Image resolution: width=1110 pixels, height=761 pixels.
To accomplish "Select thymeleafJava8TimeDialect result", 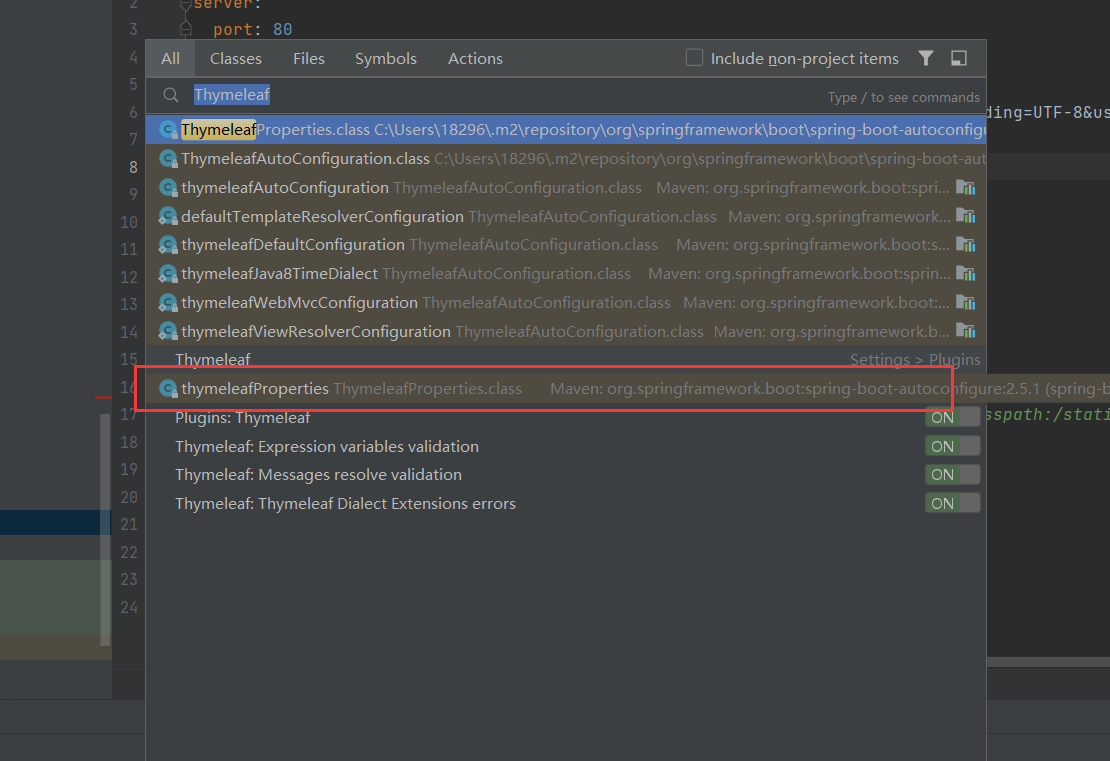I will coord(566,274).
